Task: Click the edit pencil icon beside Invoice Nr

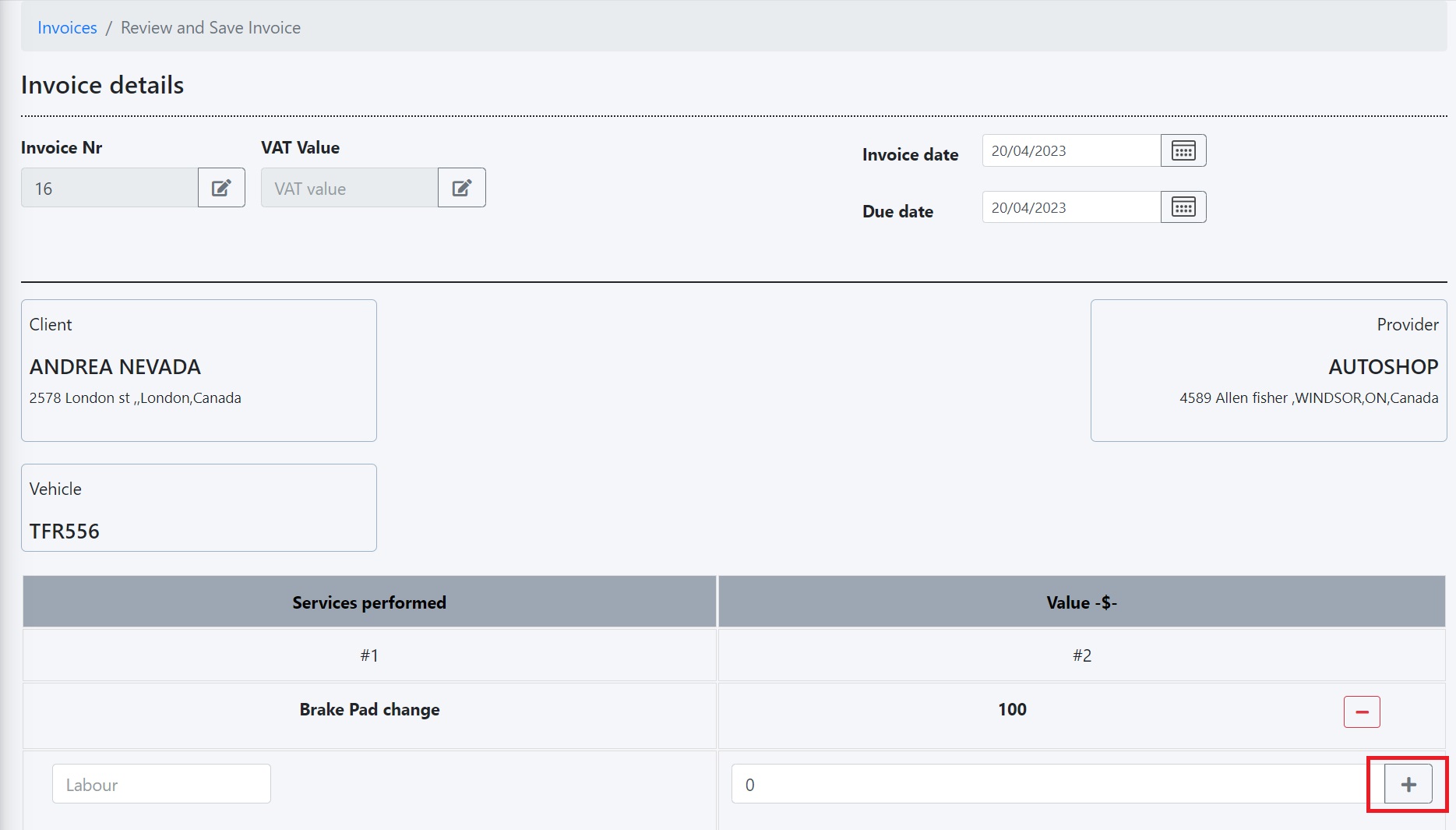Action: (220, 187)
